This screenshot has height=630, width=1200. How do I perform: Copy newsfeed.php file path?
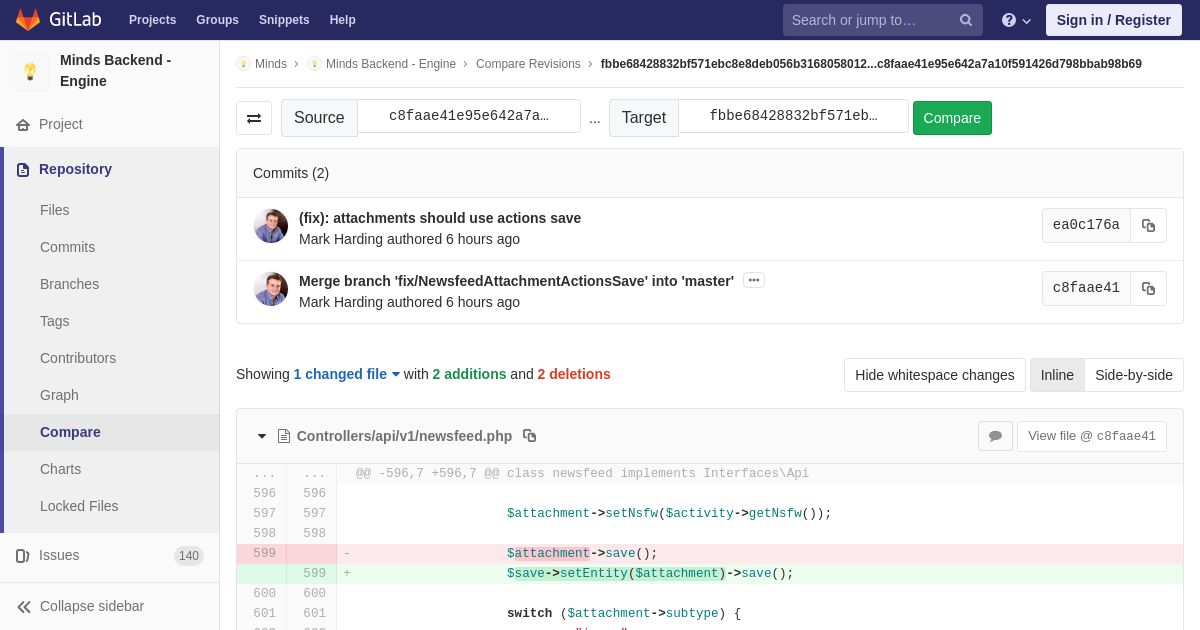point(530,436)
